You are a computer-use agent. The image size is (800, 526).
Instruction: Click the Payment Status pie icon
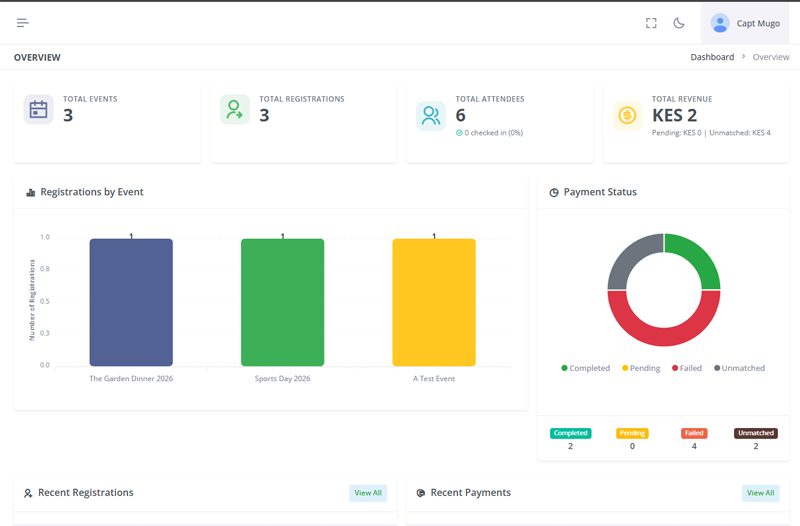[x=554, y=192]
